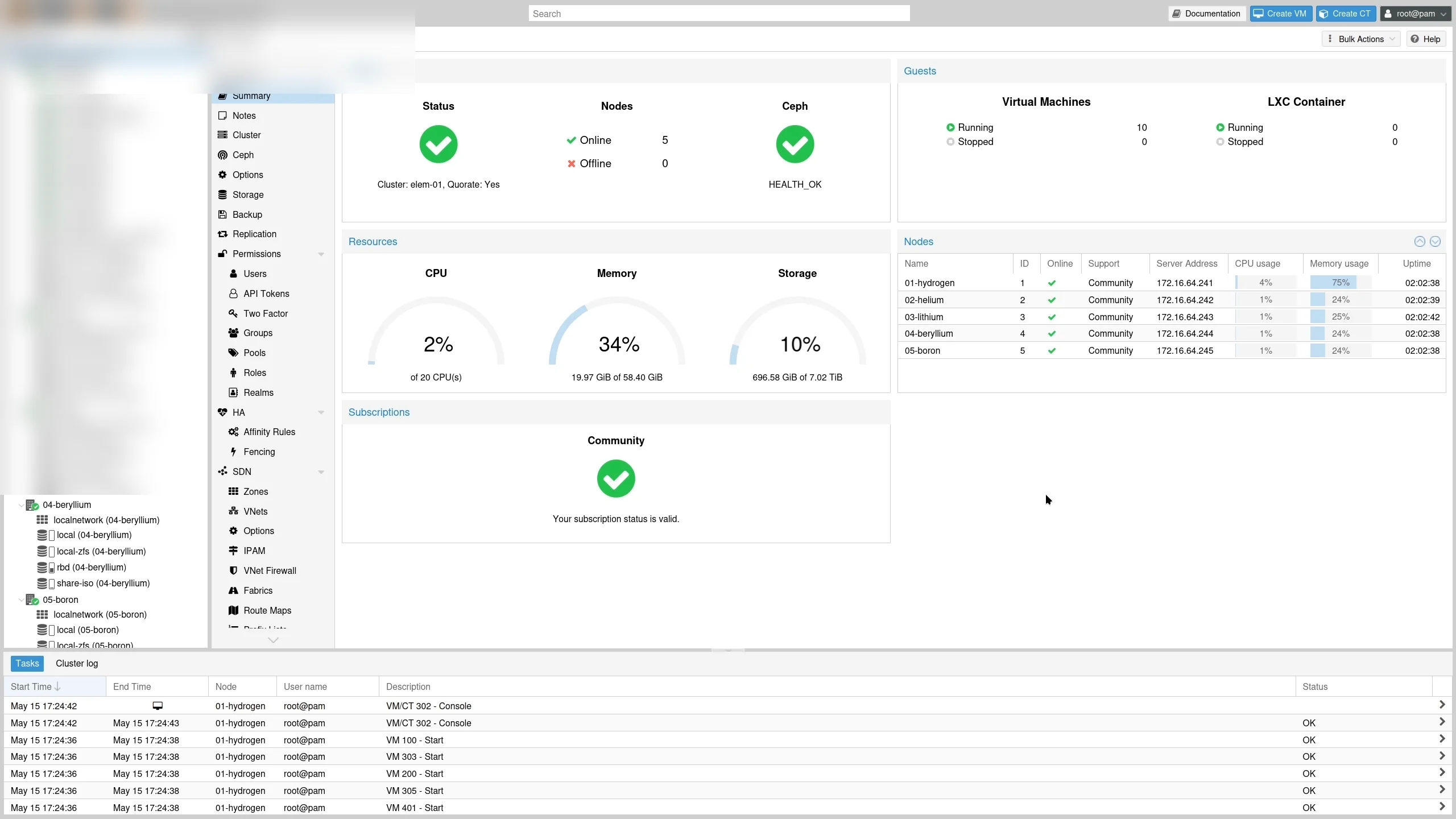Click the Create VM button
This screenshot has width=1456, height=819.
[x=1281, y=14]
